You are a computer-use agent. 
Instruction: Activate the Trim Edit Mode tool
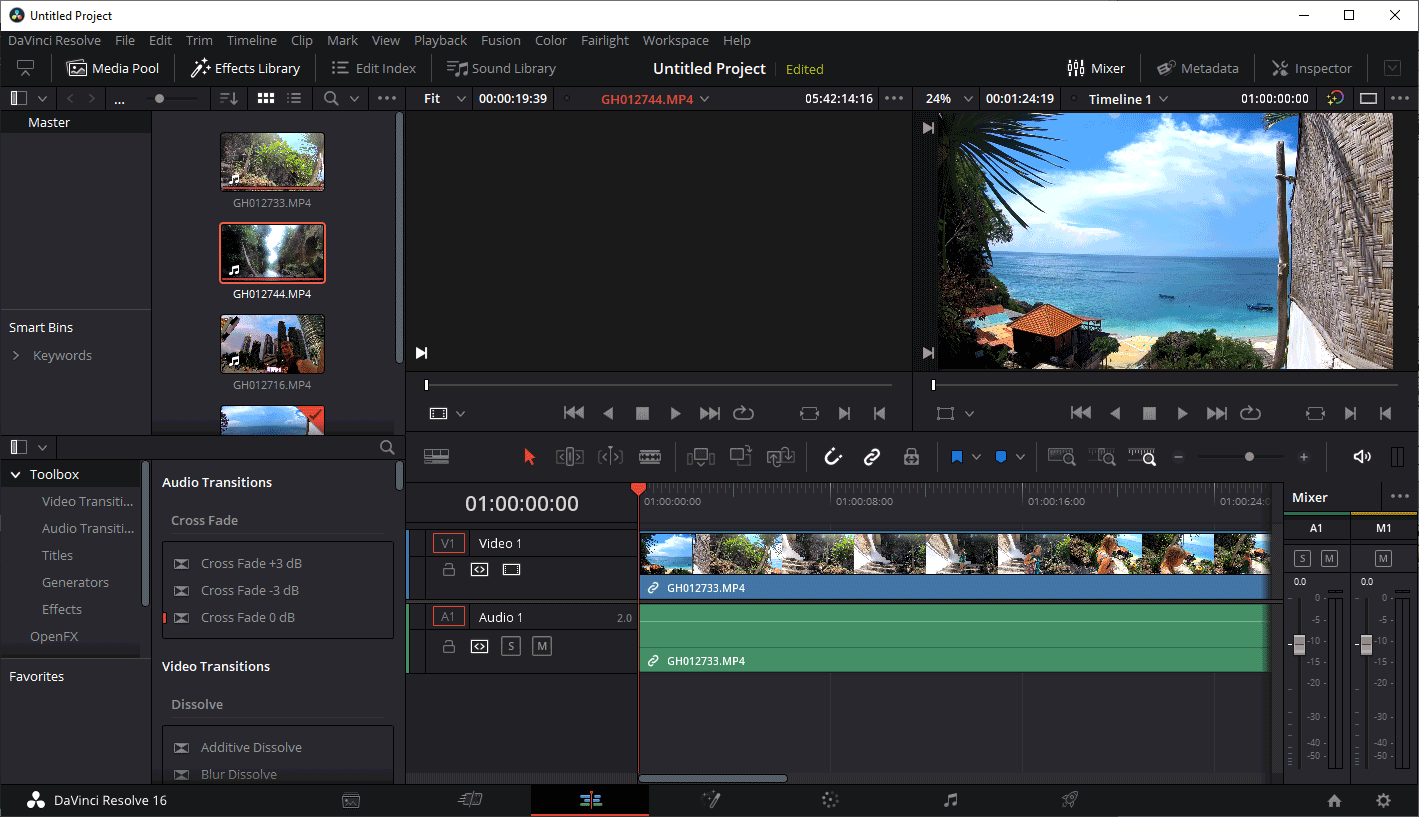pyautogui.click(x=570, y=457)
